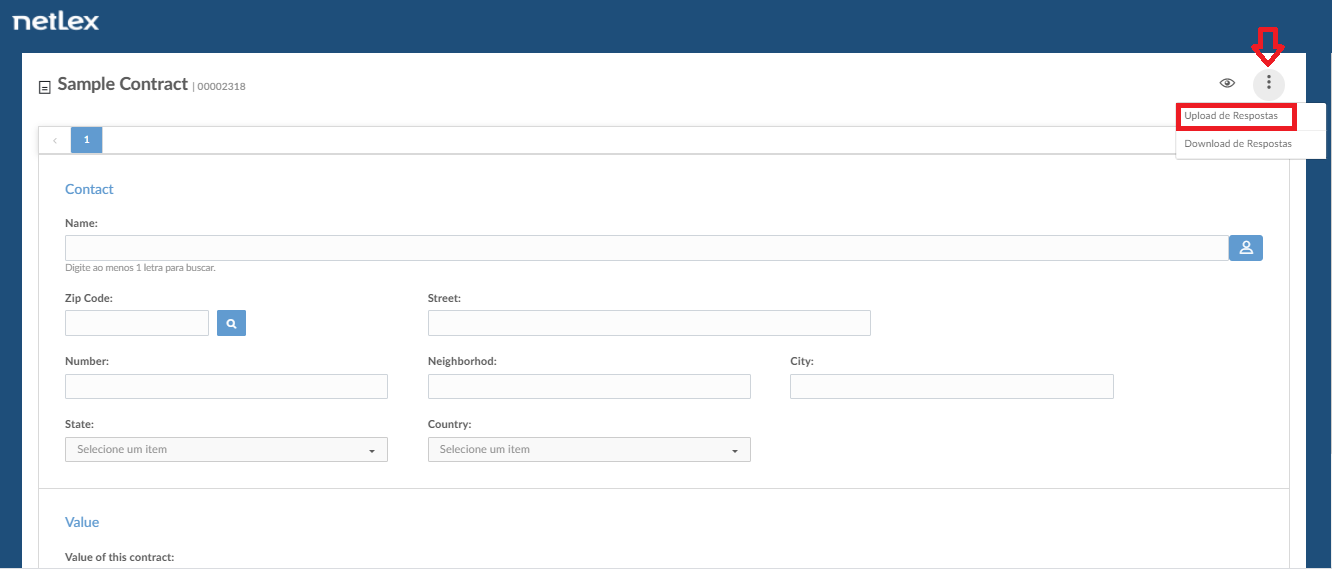
Task: Click hint 'Digite ao menos 1 letra para buscar.'
Action: coord(140,268)
